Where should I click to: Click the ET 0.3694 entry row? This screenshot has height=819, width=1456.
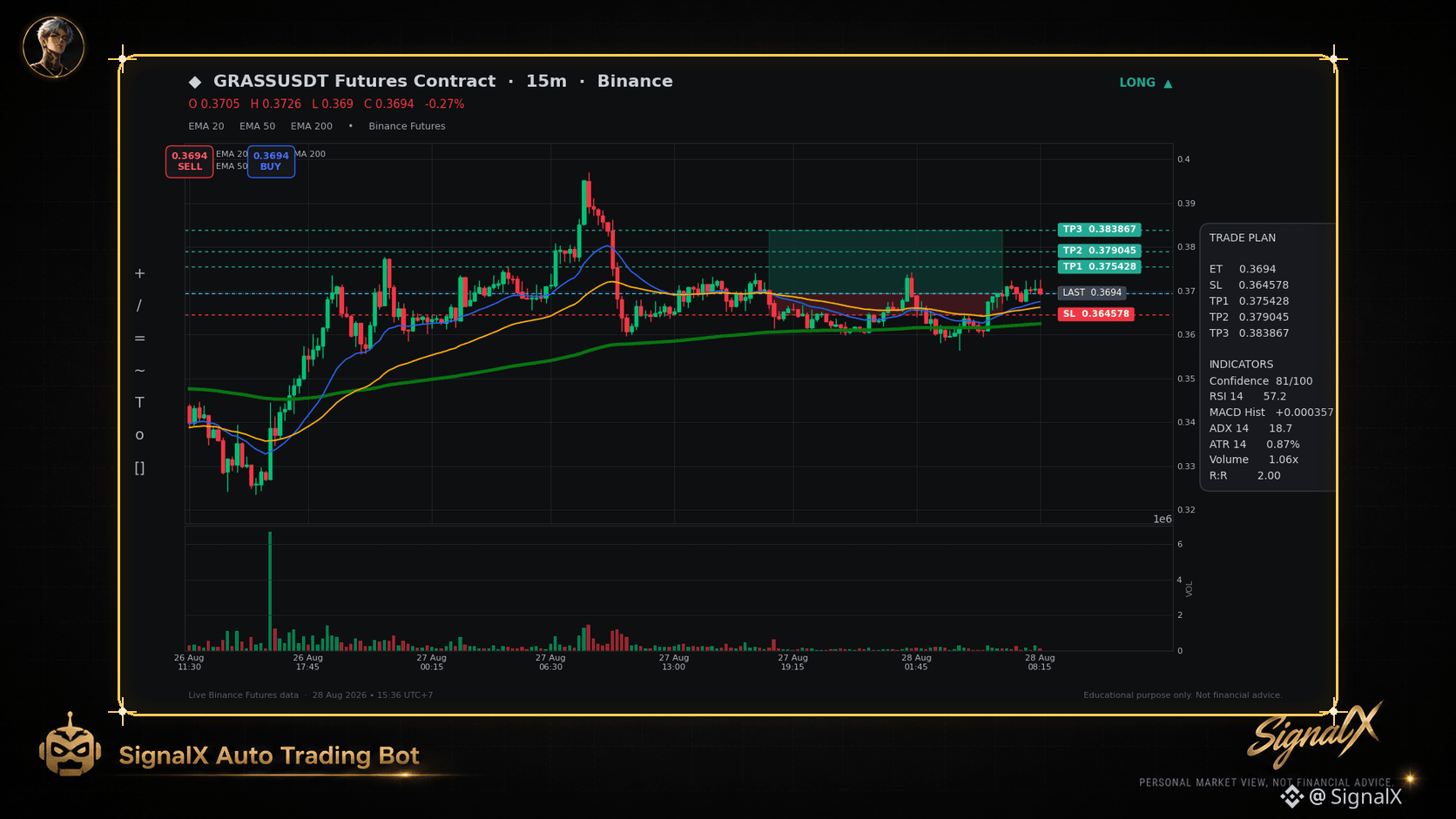coord(1242,269)
